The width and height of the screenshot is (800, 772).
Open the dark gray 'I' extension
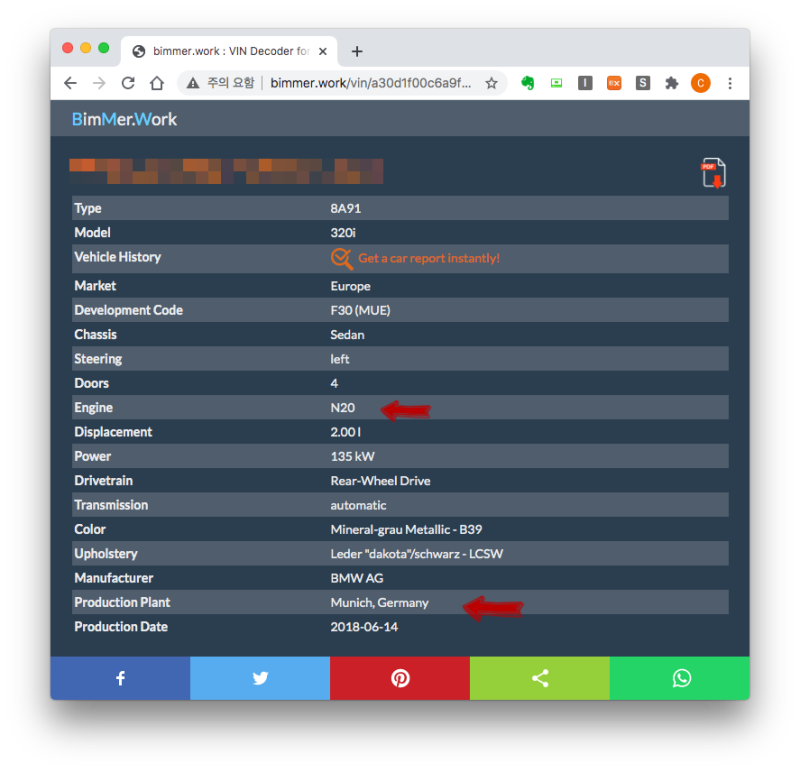pyautogui.click(x=585, y=83)
